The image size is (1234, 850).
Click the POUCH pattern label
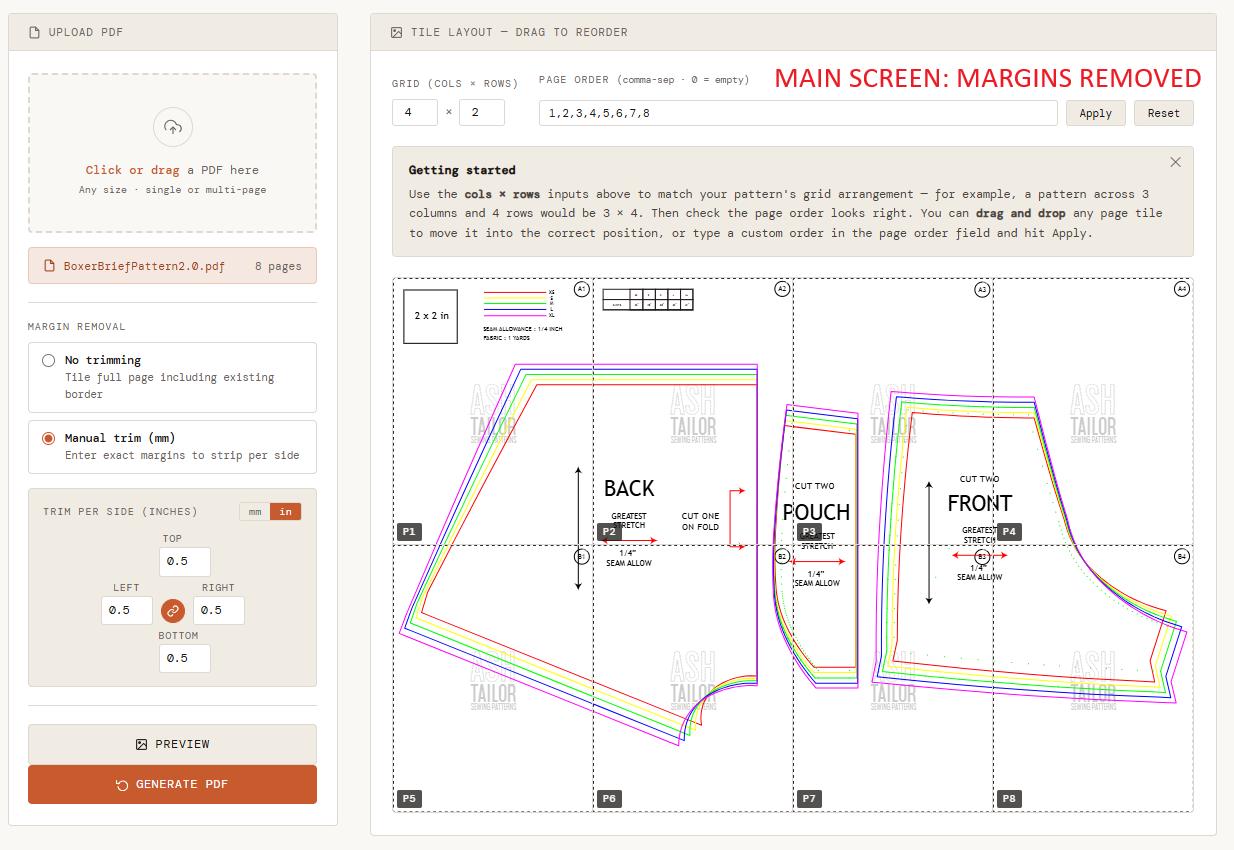coord(816,512)
